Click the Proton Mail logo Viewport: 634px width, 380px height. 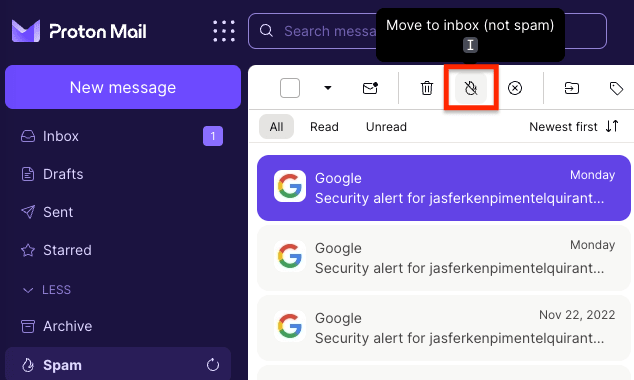tap(79, 31)
